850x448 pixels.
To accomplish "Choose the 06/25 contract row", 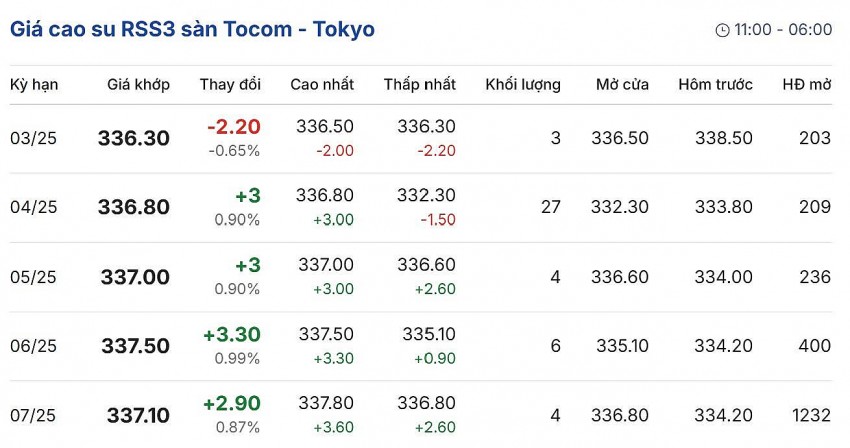I will click(x=34, y=345).
